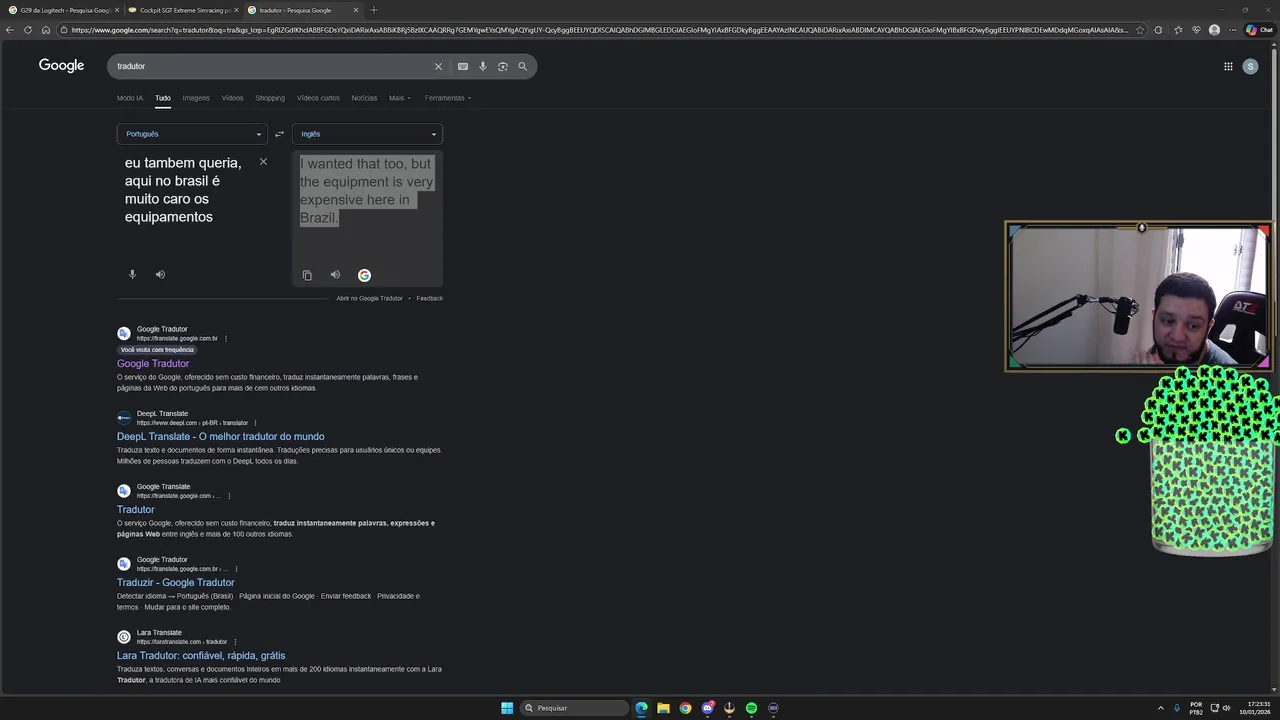Search by image with Google Lens icon
This screenshot has height=720, width=1280.
point(502,66)
